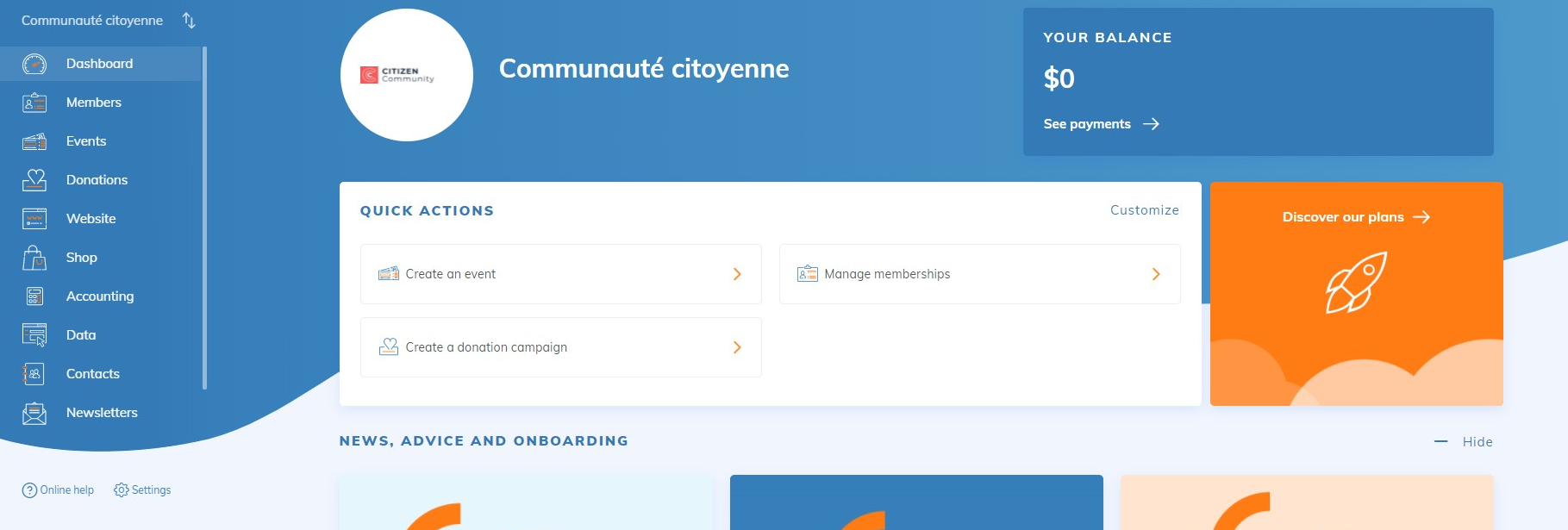Click the Discover our plans banner
The height and width of the screenshot is (530, 1568).
(x=1355, y=217)
